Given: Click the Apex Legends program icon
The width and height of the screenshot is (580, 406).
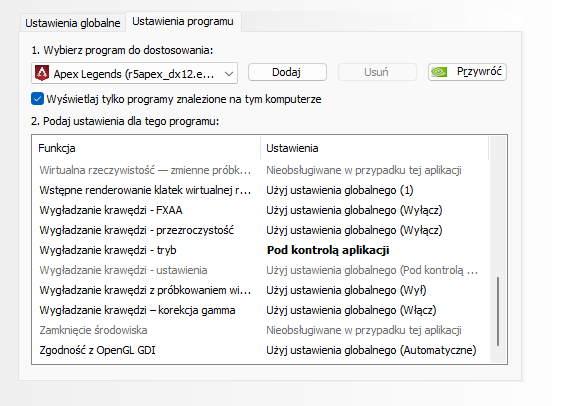Looking at the screenshot, I should [x=42, y=73].
